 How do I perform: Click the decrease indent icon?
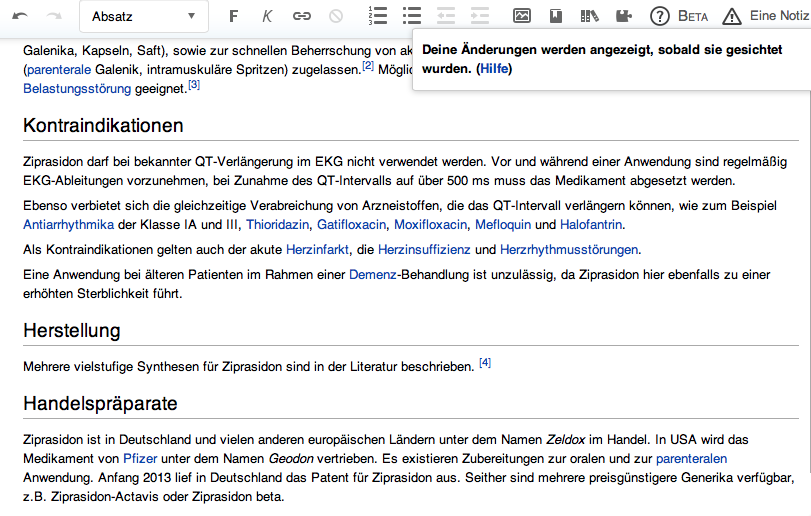click(446, 17)
